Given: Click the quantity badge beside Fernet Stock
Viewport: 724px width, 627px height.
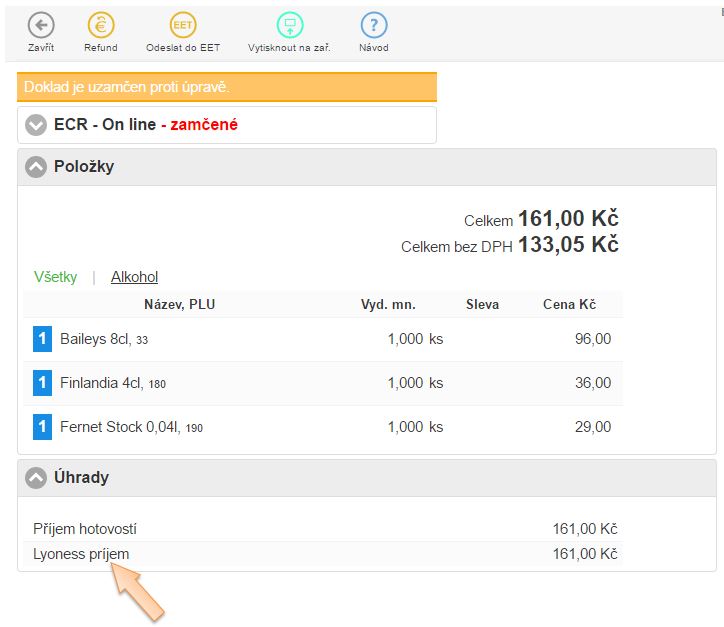Looking at the screenshot, I should tap(42, 427).
